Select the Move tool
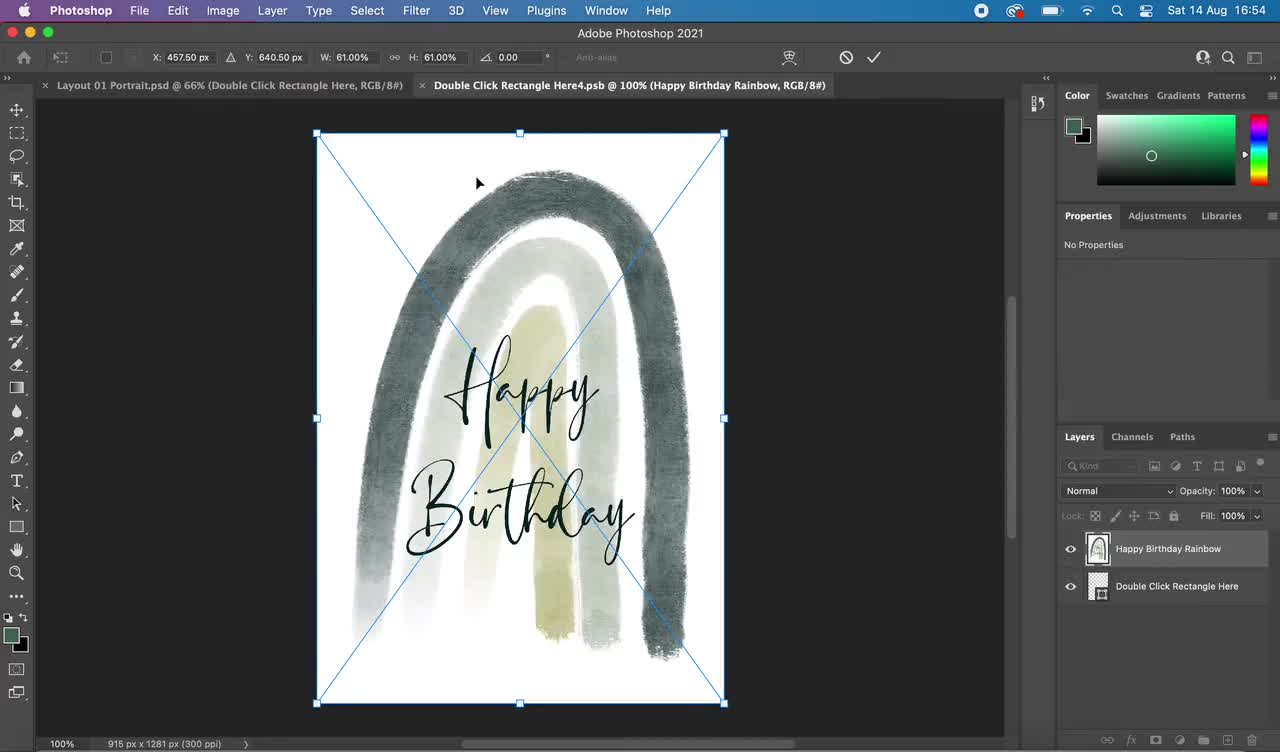1280x752 pixels. click(x=17, y=110)
